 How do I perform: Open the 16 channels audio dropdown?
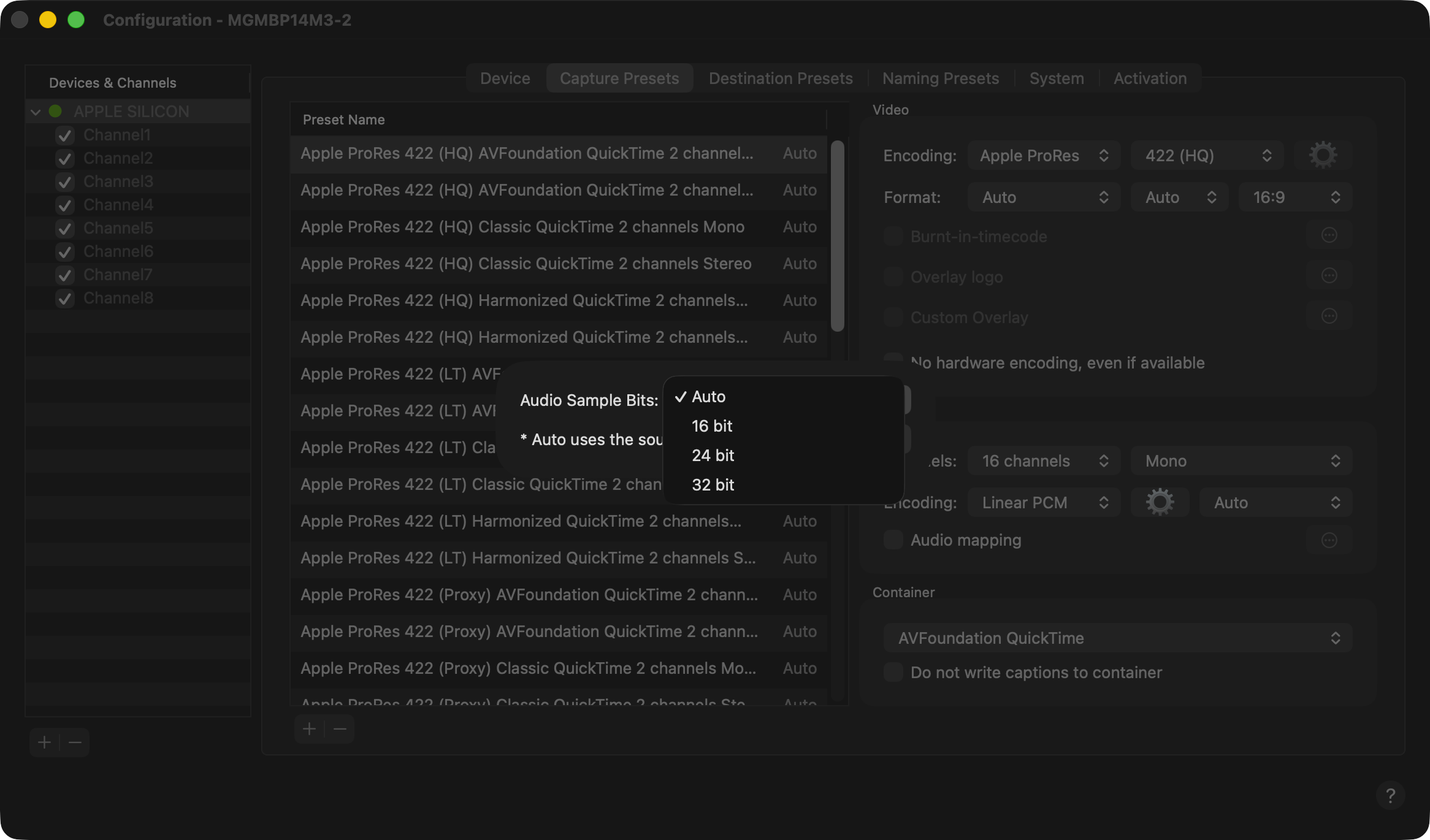[x=1044, y=460]
